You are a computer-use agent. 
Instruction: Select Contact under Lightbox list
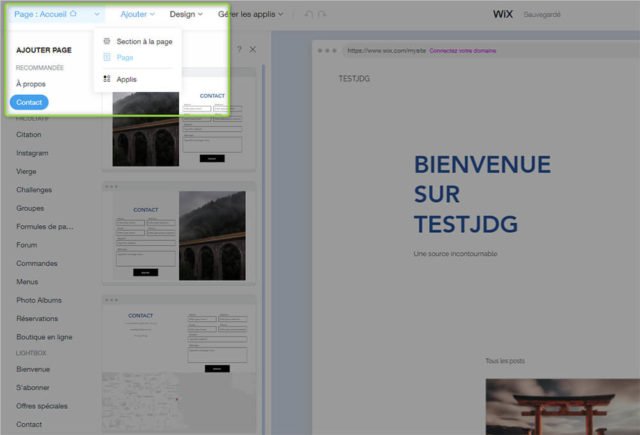click(29, 424)
